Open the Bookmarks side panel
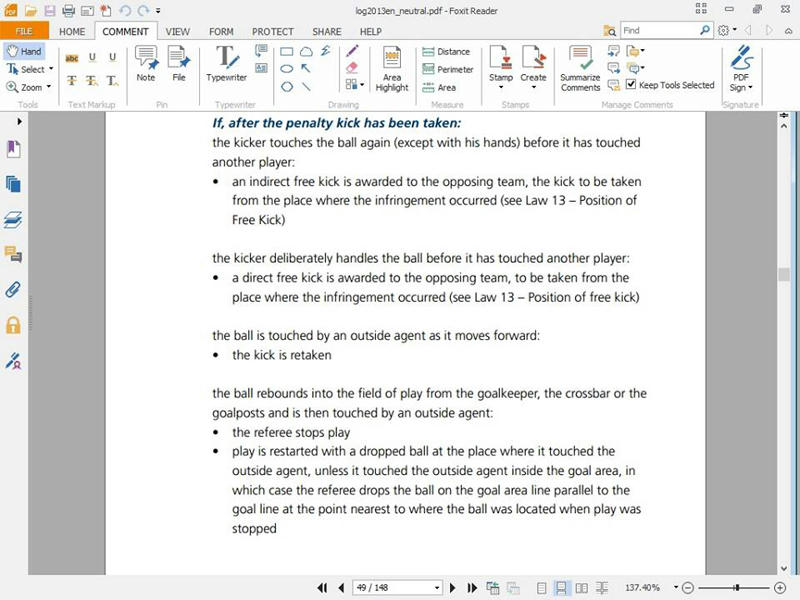The image size is (800, 600). tap(13, 149)
